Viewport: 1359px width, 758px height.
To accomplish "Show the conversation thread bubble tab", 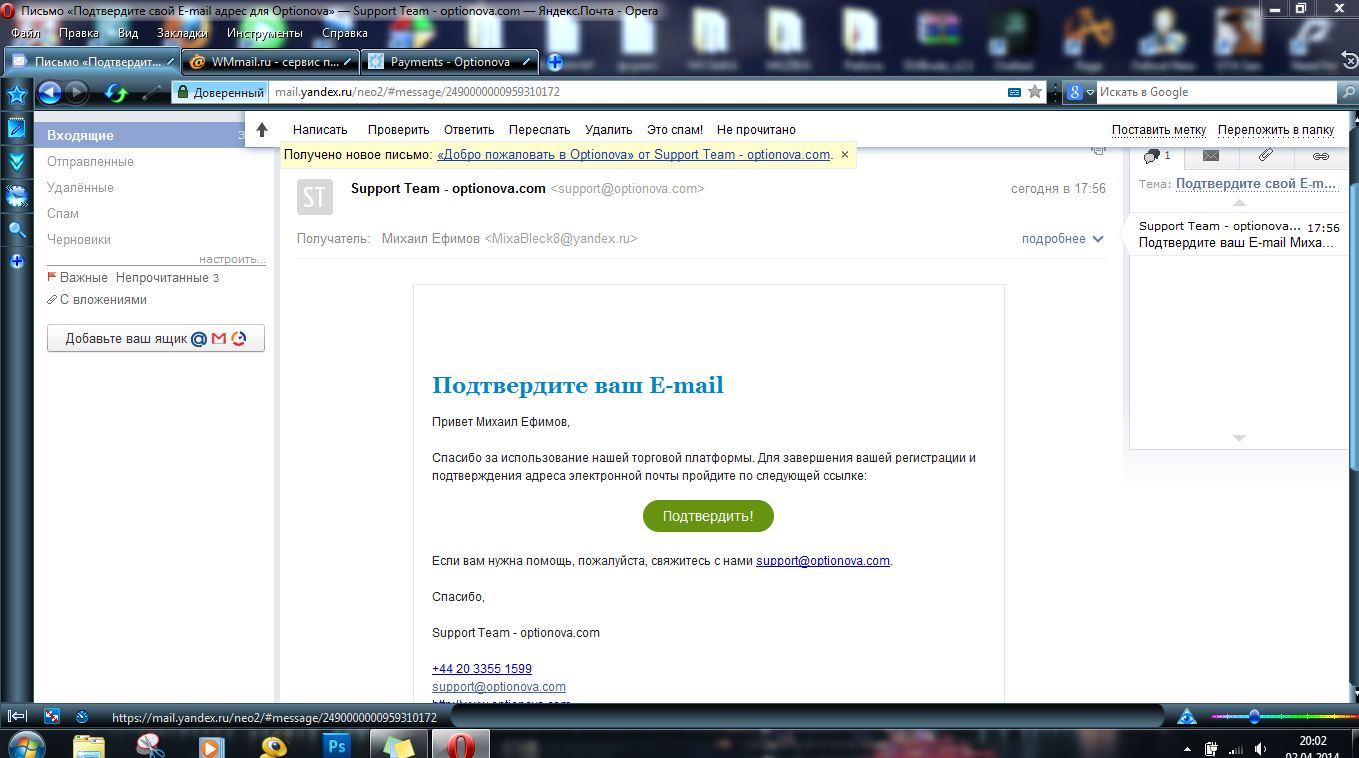I will tap(1157, 155).
